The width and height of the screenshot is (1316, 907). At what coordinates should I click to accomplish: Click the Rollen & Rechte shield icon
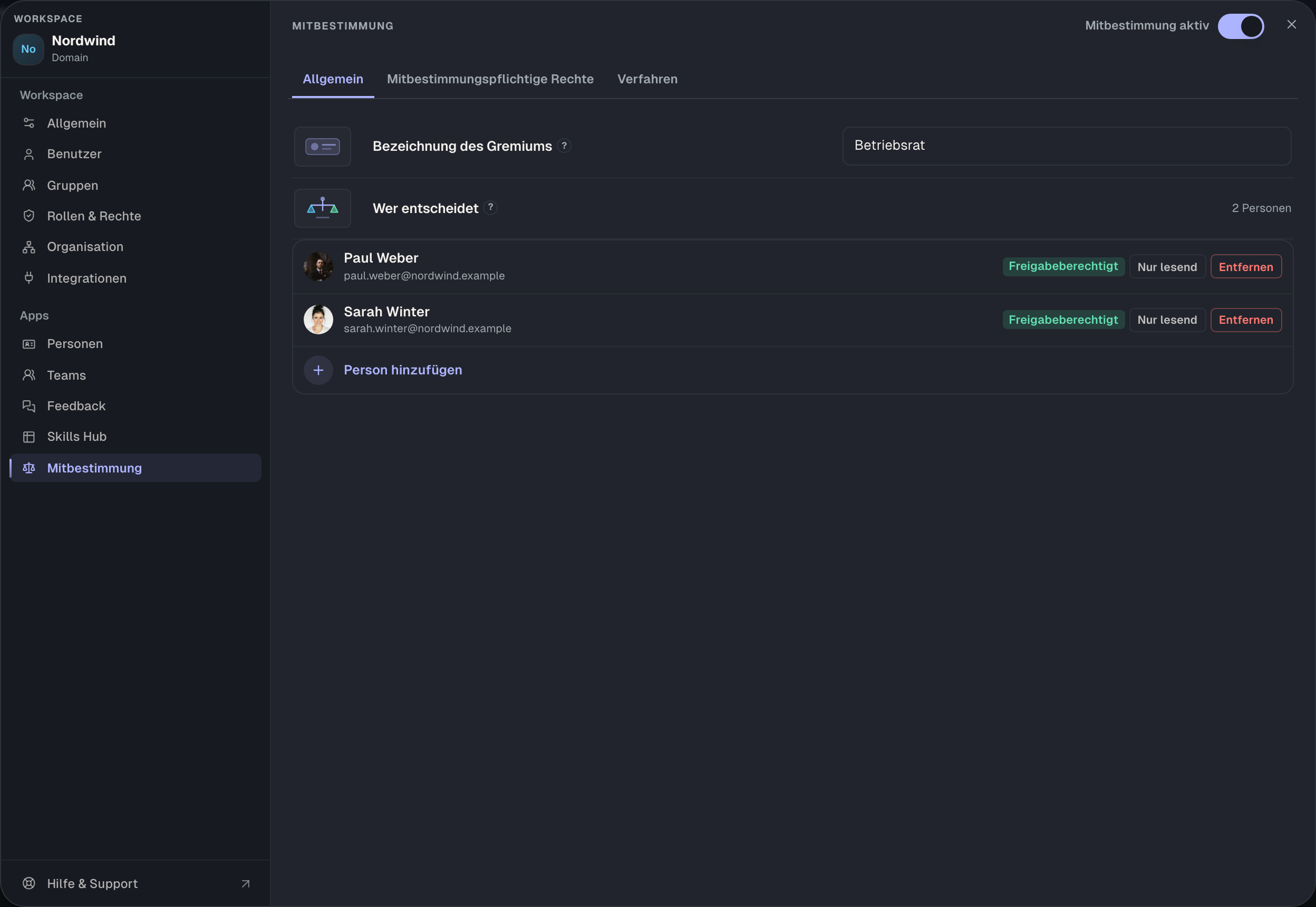click(x=29, y=216)
